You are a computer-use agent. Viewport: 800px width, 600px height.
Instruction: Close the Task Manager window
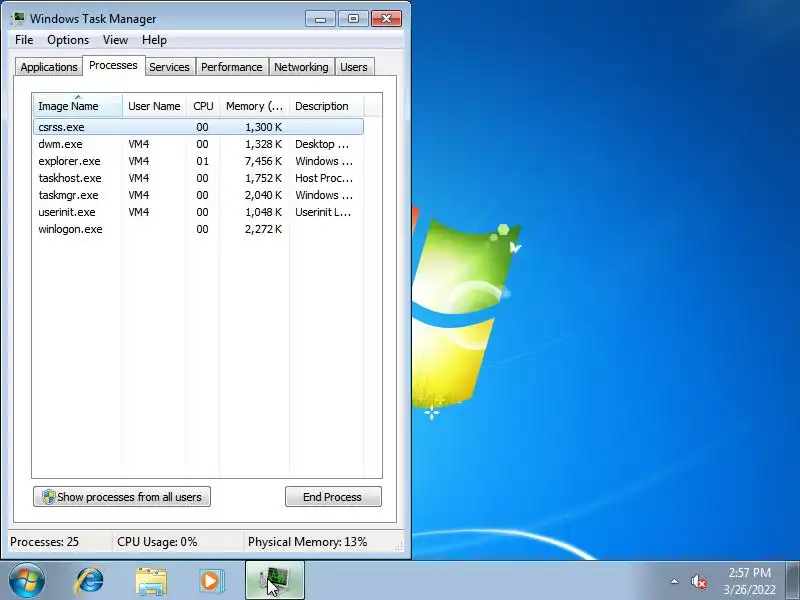click(x=386, y=19)
